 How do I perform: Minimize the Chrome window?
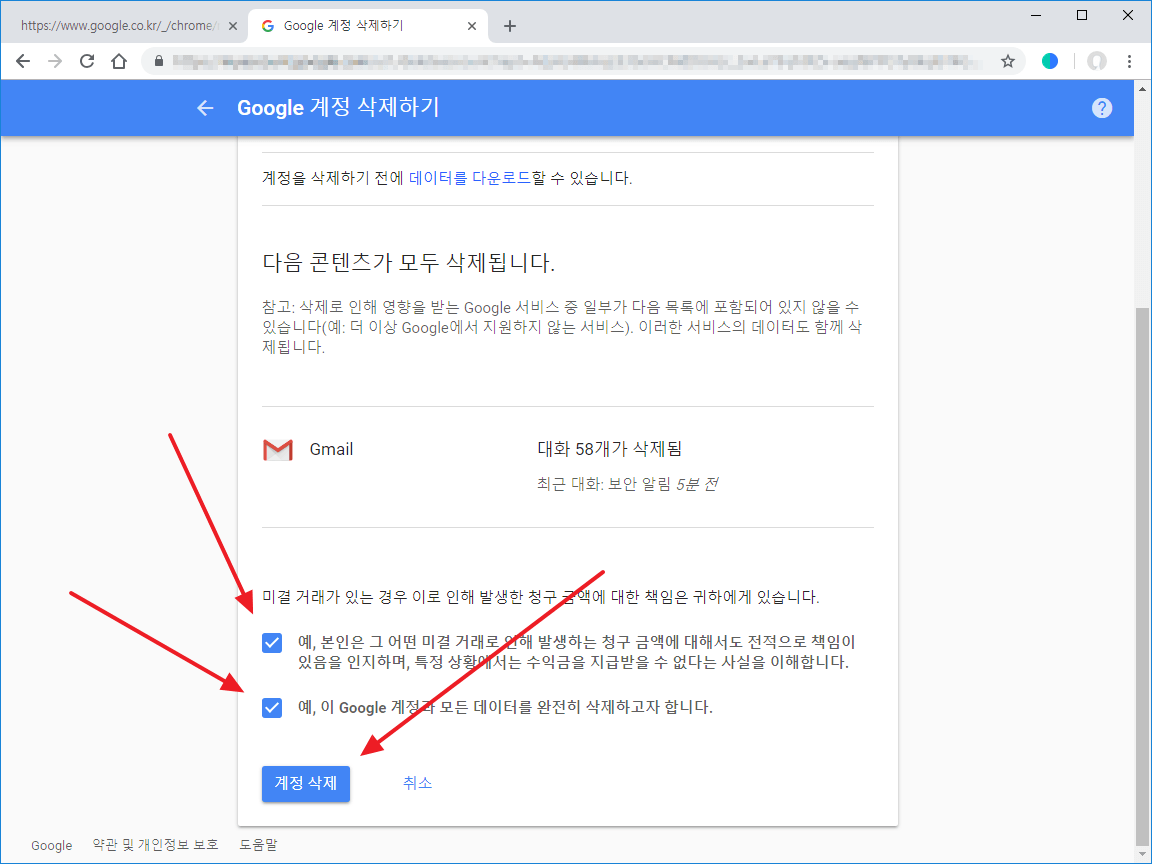point(1037,15)
